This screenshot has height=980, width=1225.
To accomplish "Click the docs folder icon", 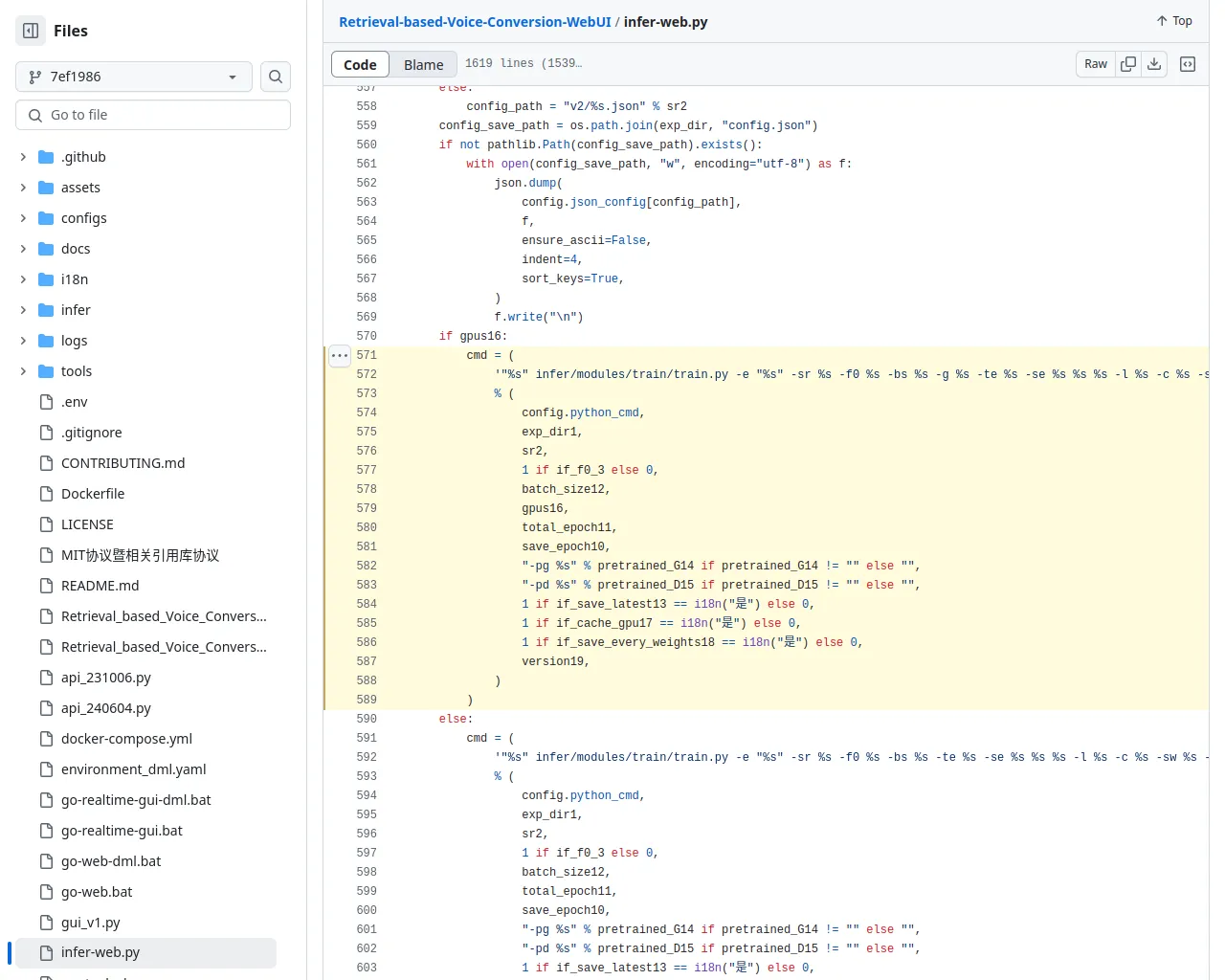I will (x=46, y=249).
